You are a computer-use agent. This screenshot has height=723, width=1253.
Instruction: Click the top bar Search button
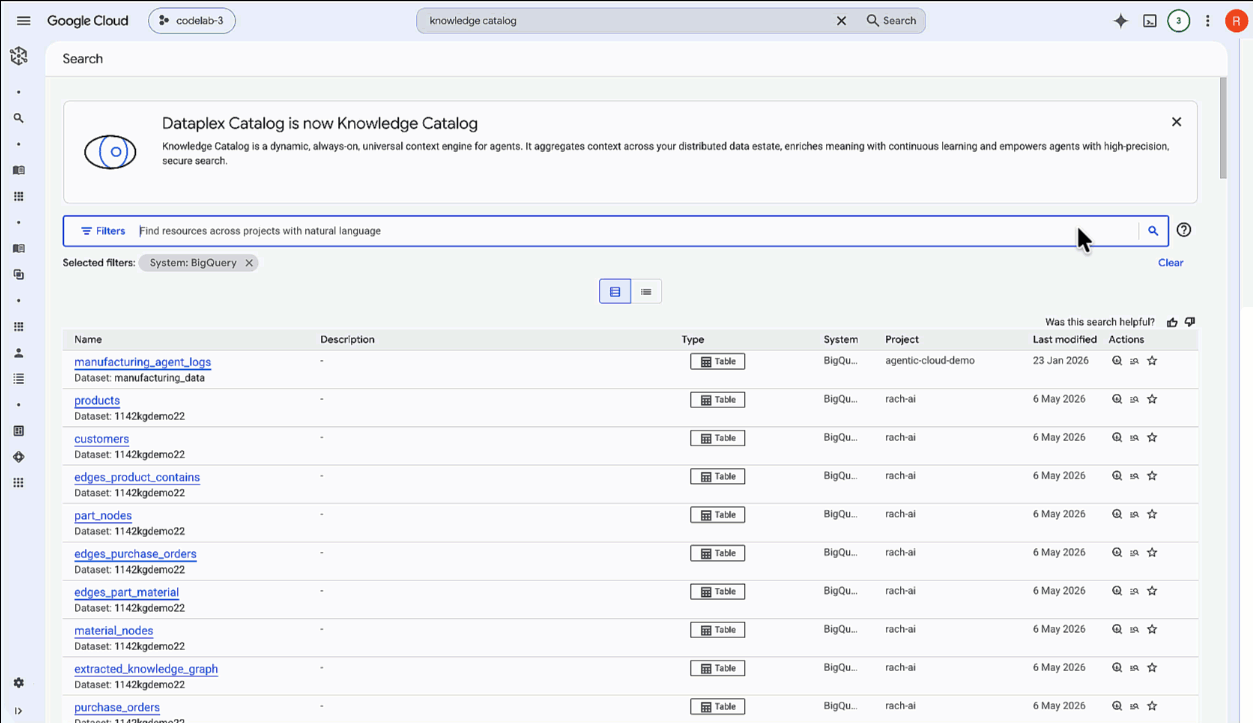891,20
